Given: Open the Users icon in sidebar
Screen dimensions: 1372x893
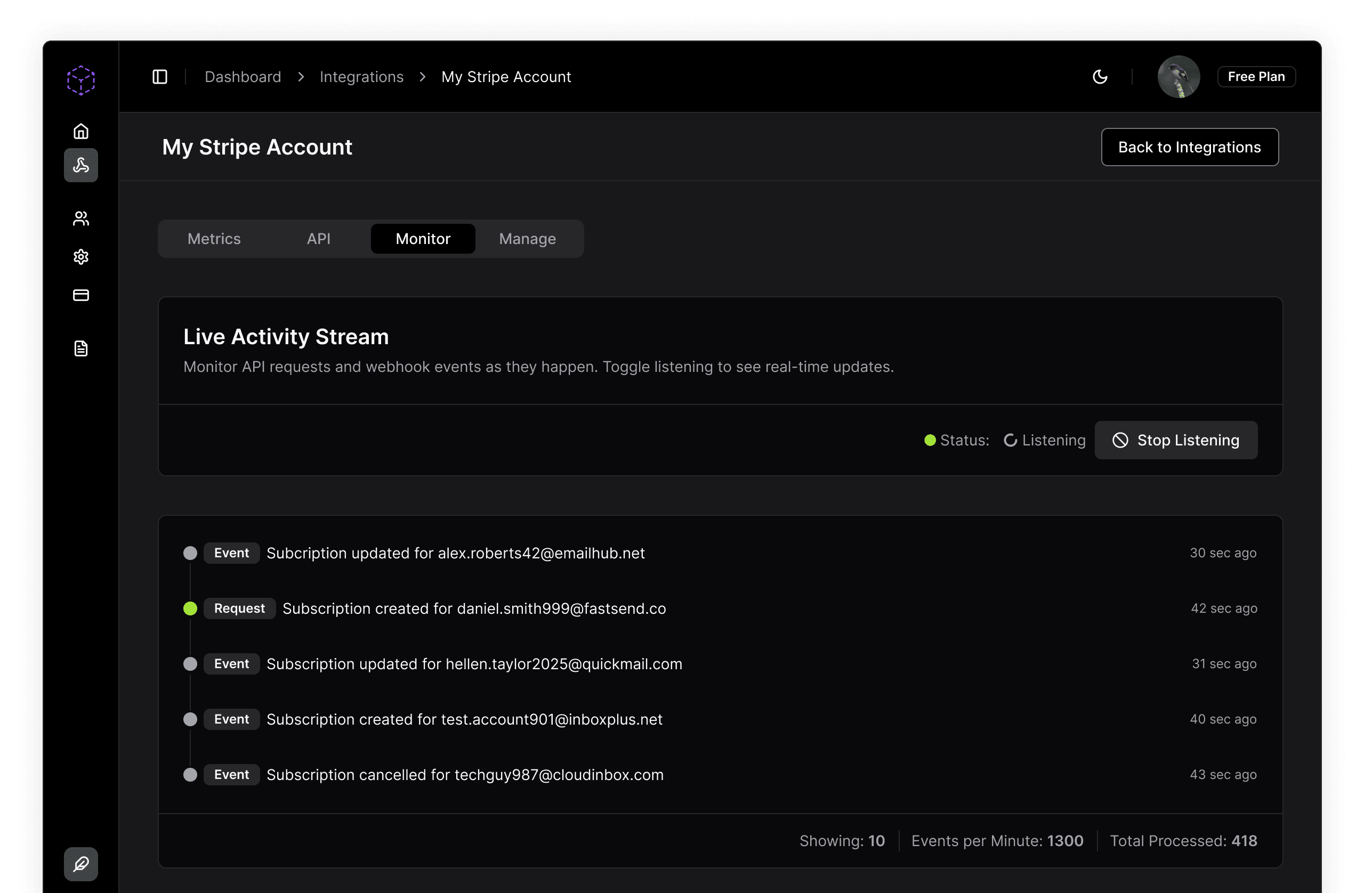Looking at the screenshot, I should pos(80,218).
